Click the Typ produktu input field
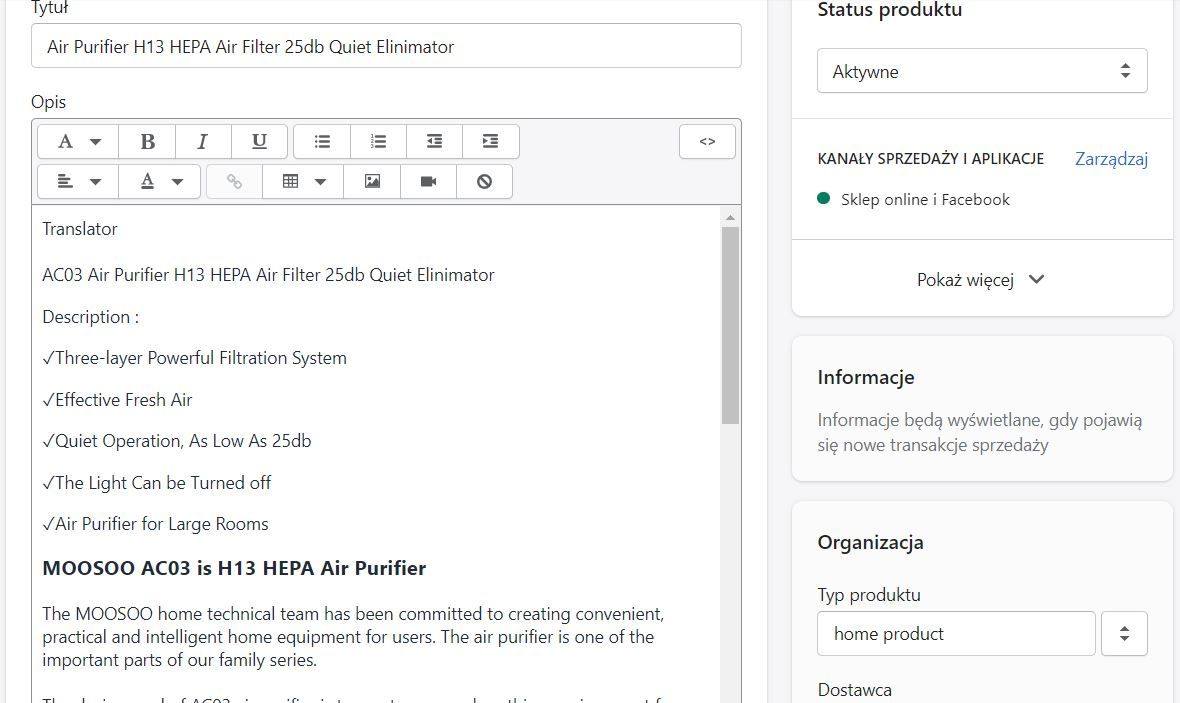Viewport: 1180px width, 703px height. click(956, 634)
